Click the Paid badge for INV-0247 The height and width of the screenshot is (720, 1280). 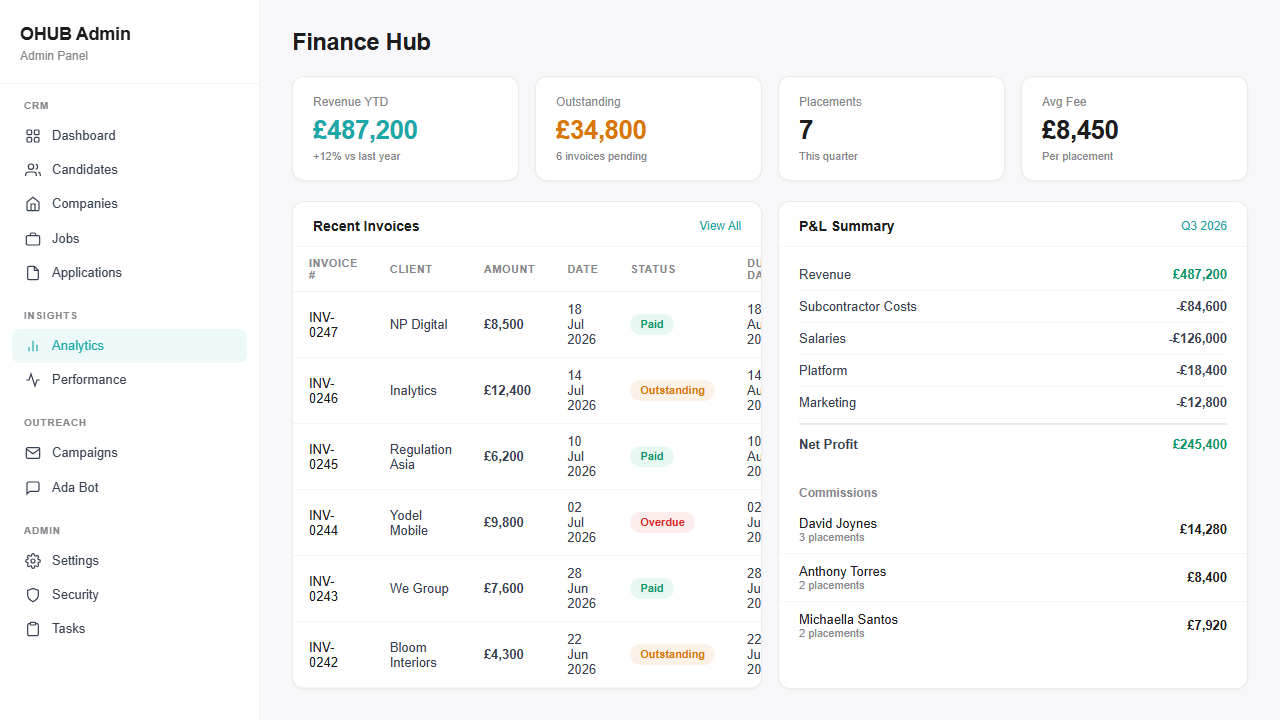[x=652, y=325]
